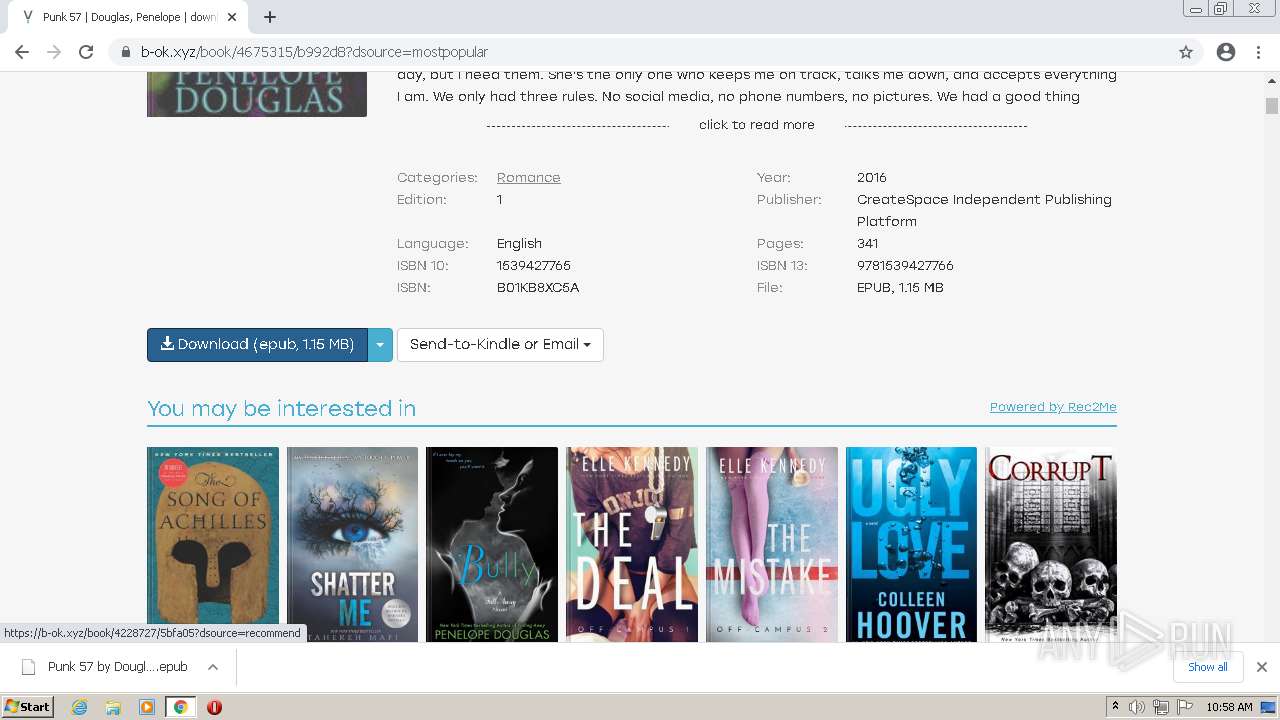1280x720 pixels.
Task: Open the Windows Start menu
Action: 27,707
